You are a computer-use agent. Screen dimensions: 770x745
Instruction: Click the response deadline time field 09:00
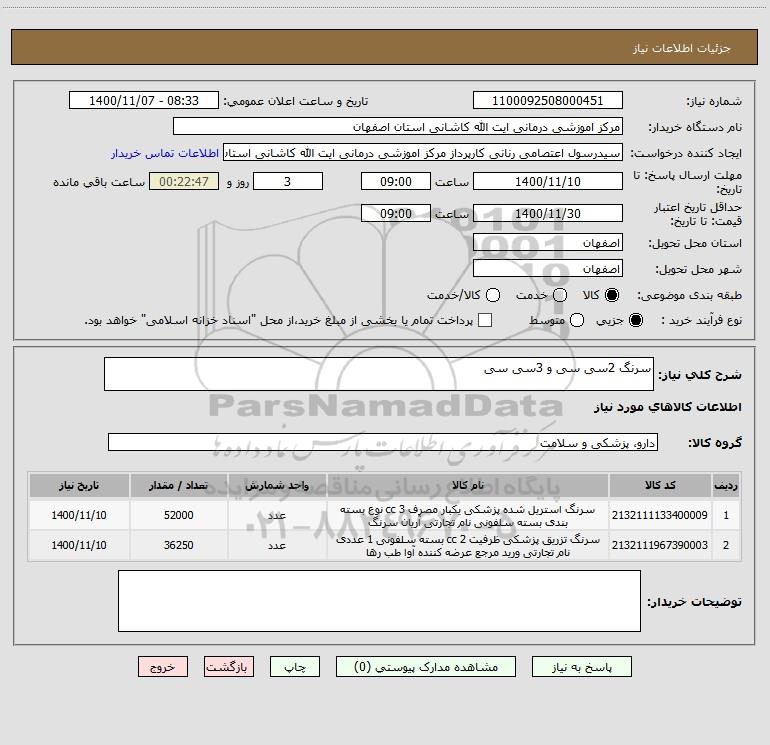click(x=396, y=181)
